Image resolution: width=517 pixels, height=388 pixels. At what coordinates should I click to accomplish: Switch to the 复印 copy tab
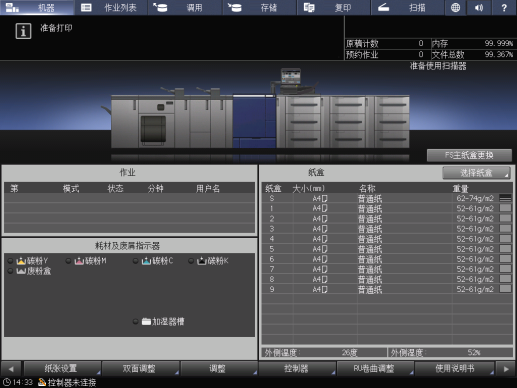(334, 7)
